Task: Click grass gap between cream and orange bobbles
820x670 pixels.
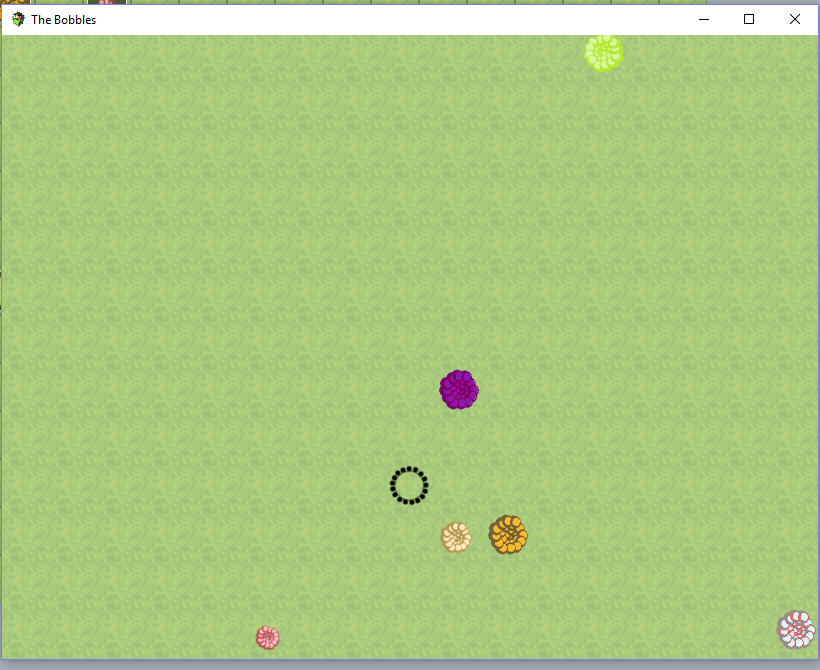Action: click(480, 536)
